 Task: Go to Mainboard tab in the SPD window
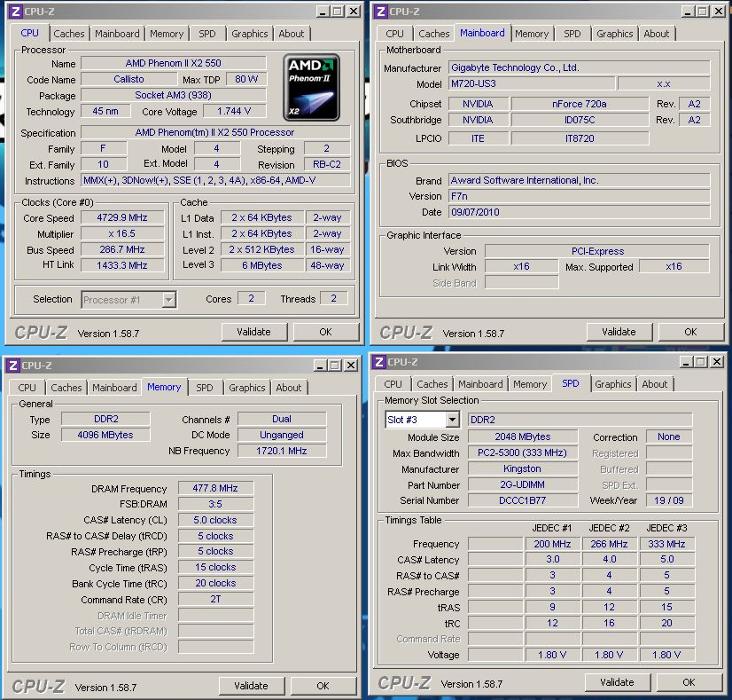pyautogui.click(x=480, y=384)
